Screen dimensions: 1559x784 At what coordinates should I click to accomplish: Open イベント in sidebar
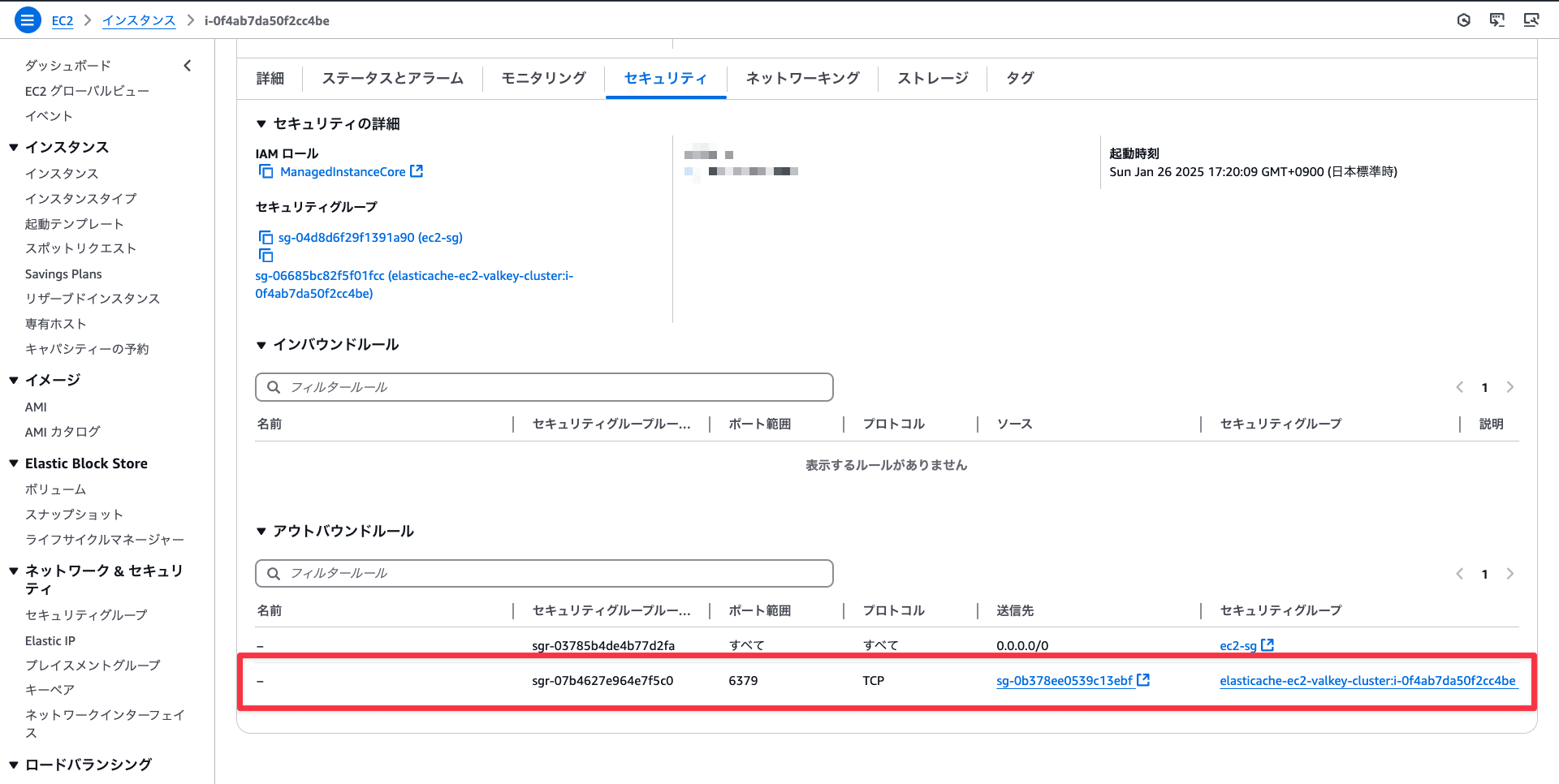click(x=49, y=116)
